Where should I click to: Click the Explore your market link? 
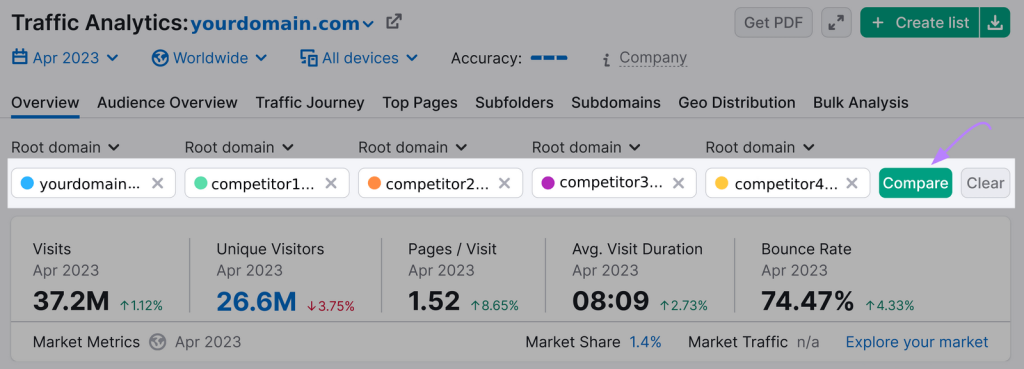tap(917, 342)
